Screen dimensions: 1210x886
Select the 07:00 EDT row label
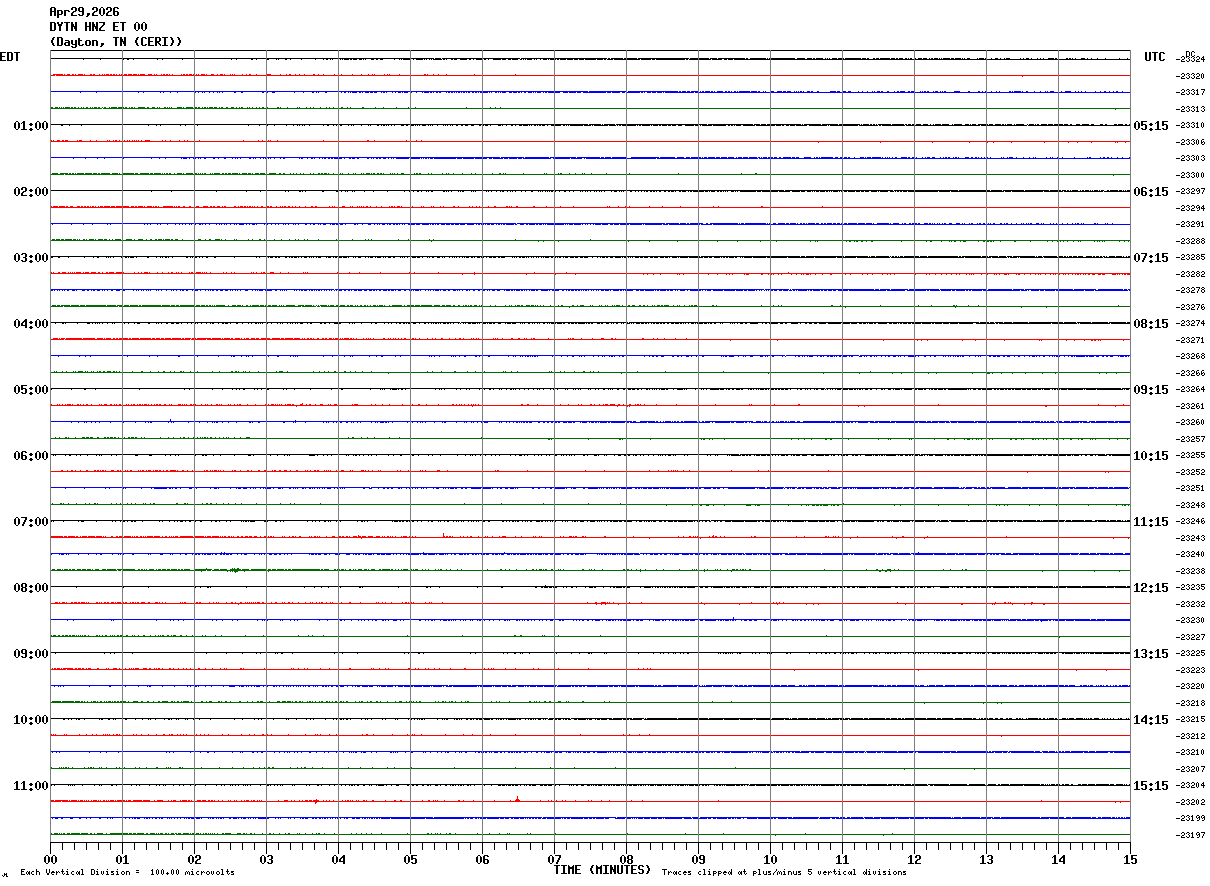pos(31,522)
